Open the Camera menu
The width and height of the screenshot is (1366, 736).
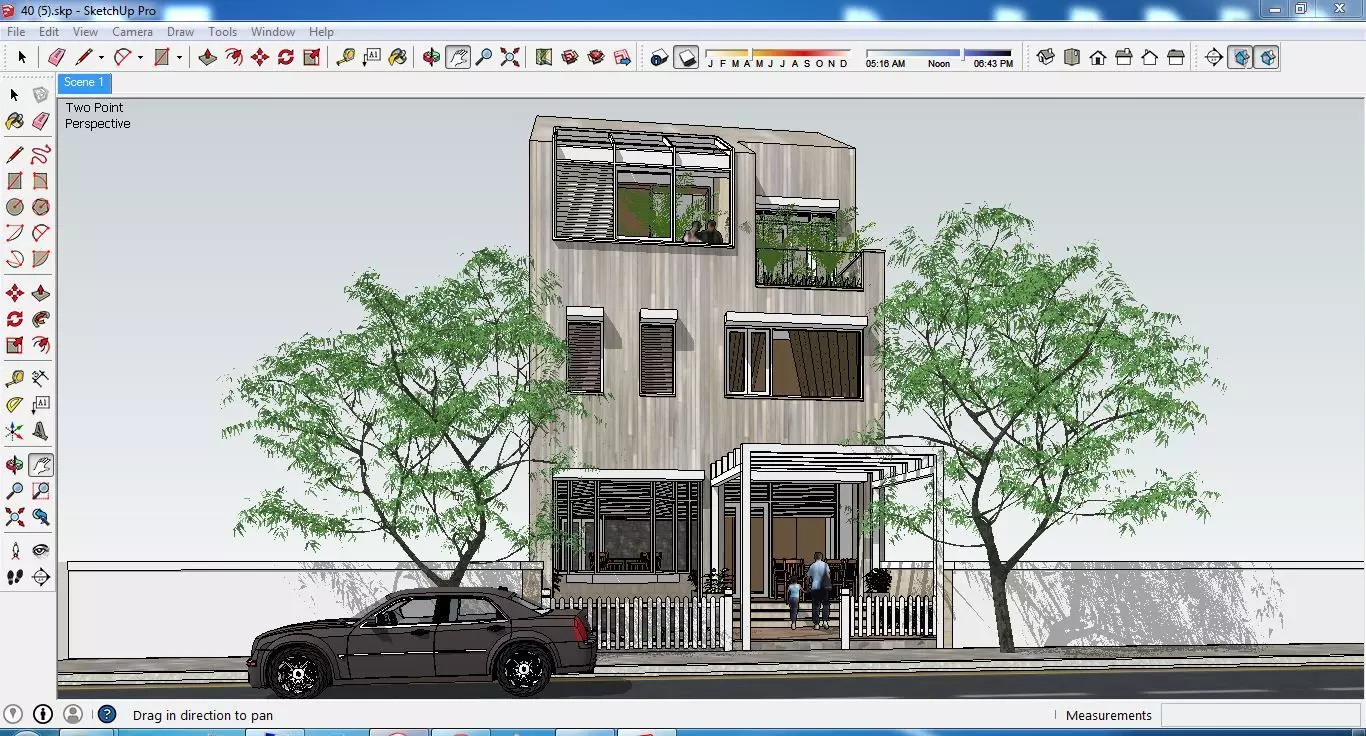(x=132, y=32)
